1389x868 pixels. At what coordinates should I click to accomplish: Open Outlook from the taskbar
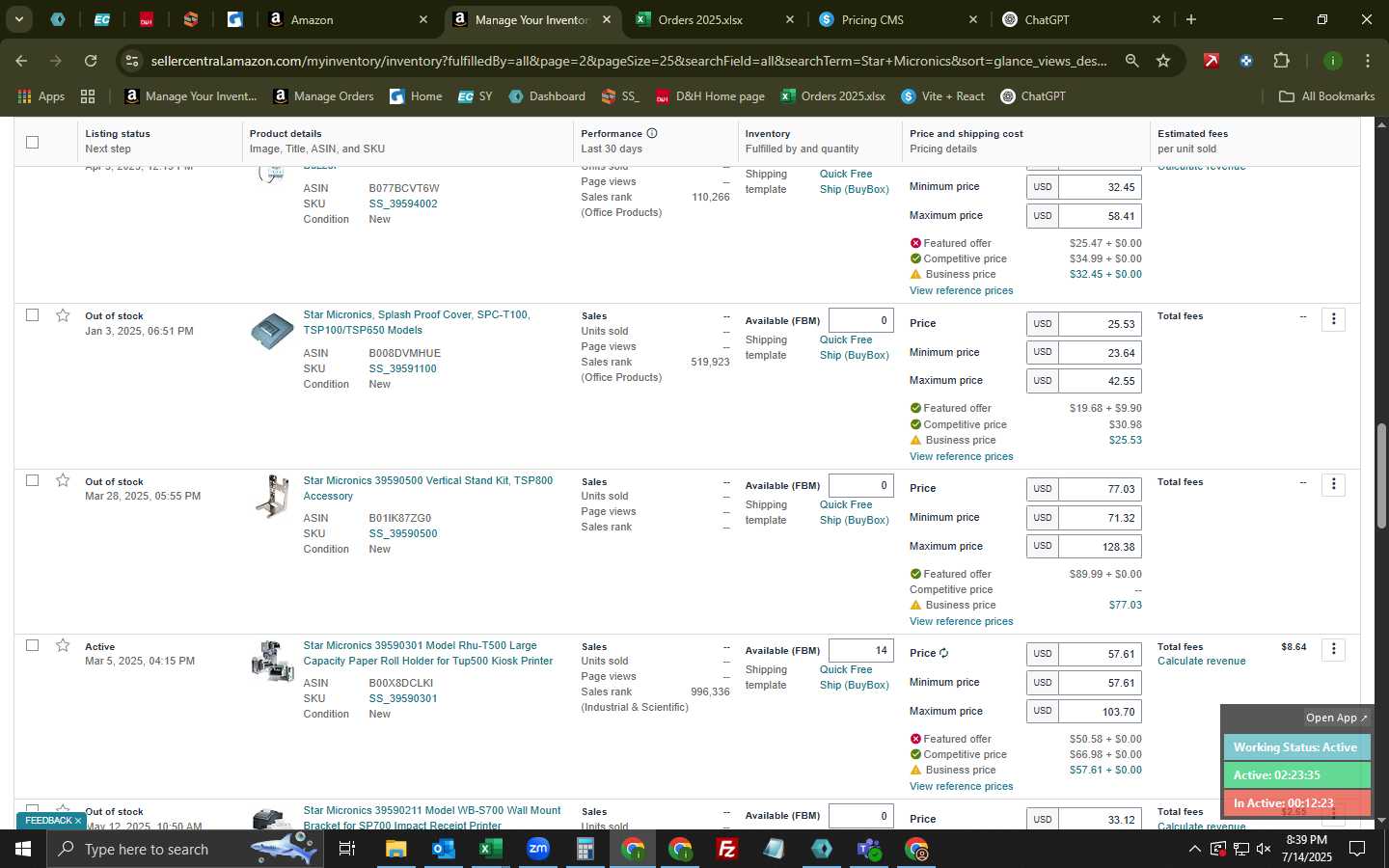[443, 849]
